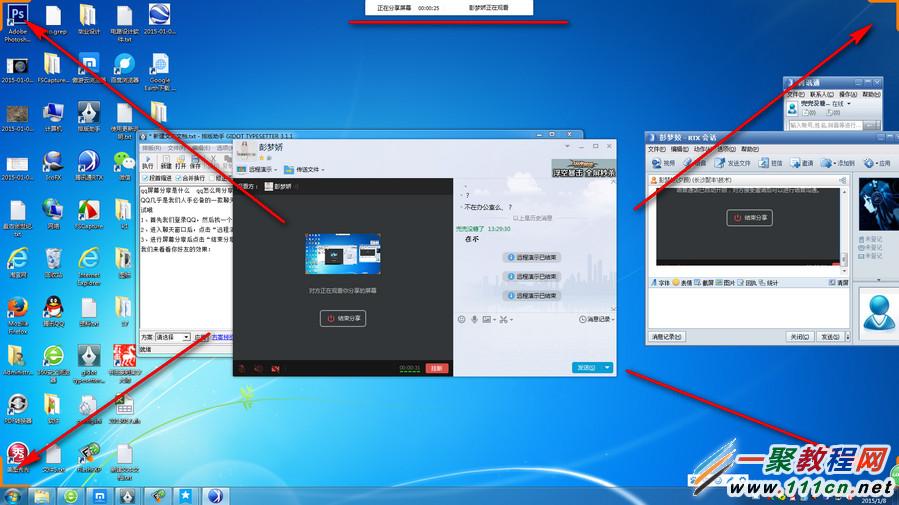Click 结束分享 button in QQ sharing panel

(x=343, y=318)
